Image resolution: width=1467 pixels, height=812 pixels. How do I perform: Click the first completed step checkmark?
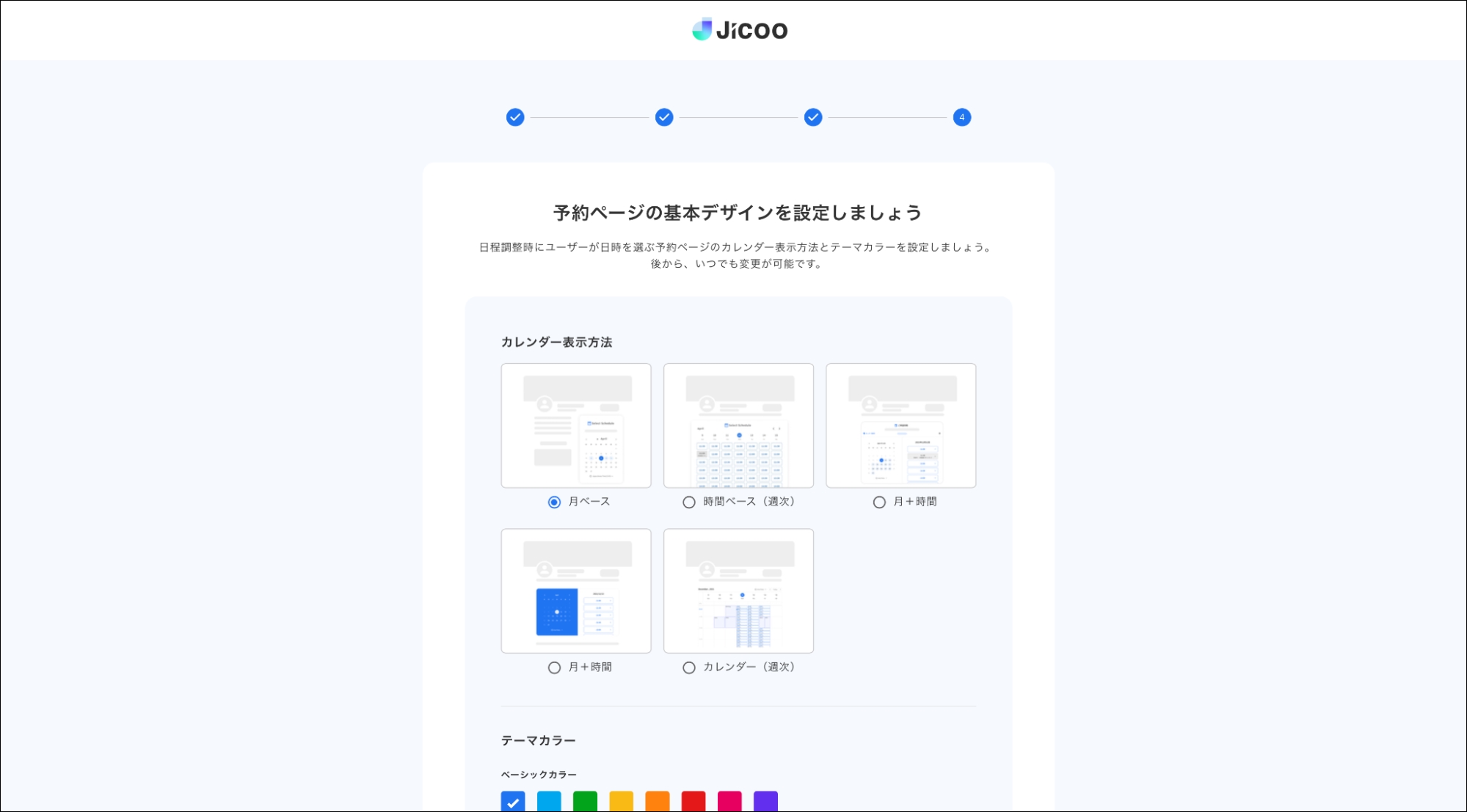pyautogui.click(x=515, y=117)
